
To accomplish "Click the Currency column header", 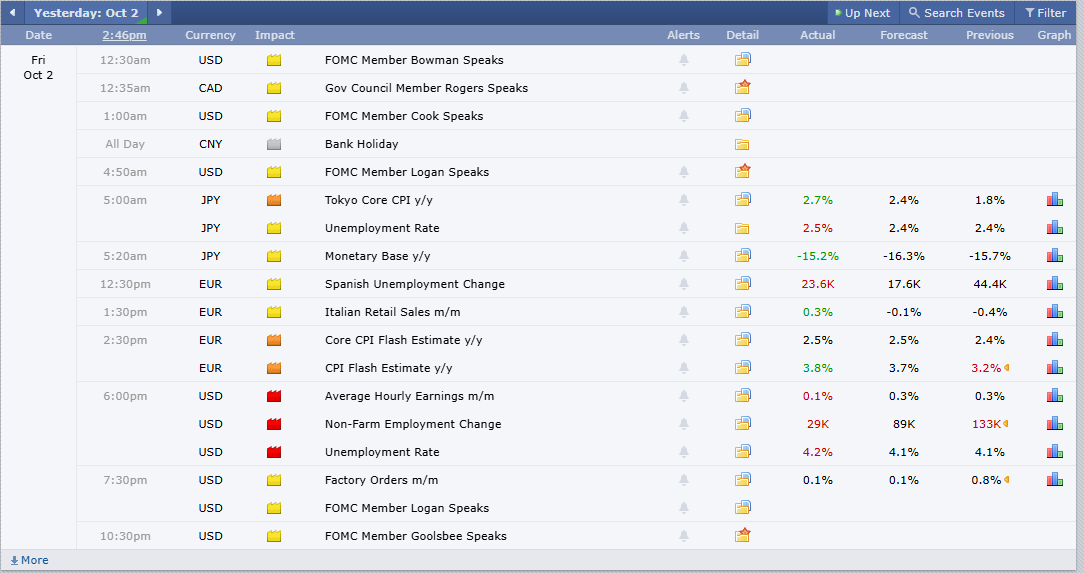I will pyautogui.click(x=210, y=35).
